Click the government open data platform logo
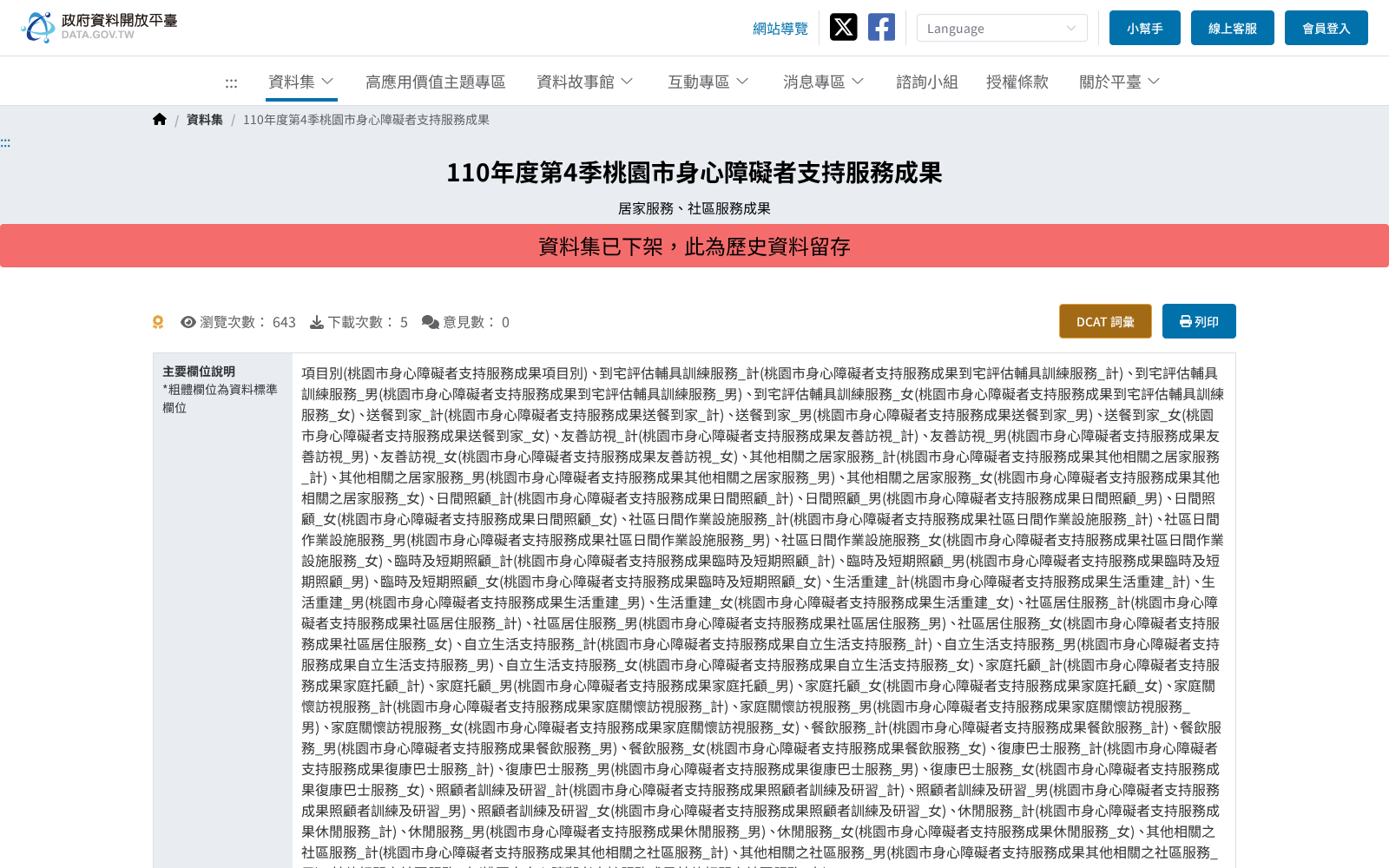The width and height of the screenshot is (1389, 868). (99, 27)
